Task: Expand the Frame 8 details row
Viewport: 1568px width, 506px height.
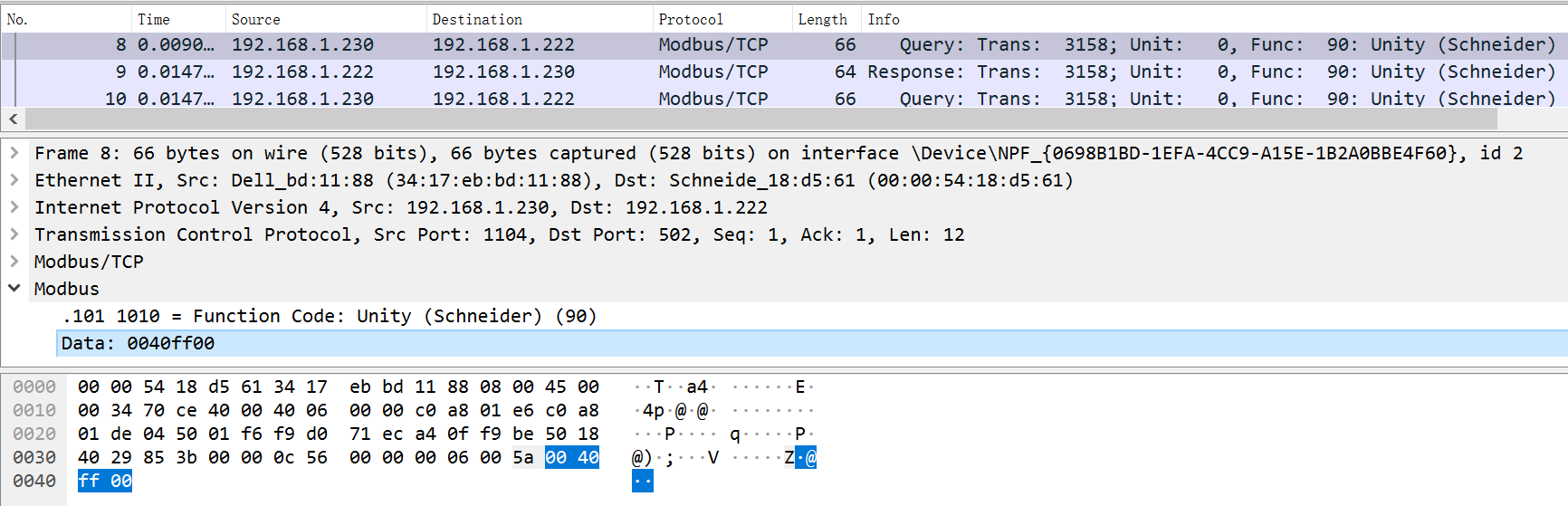Action: [x=14, y=153]
